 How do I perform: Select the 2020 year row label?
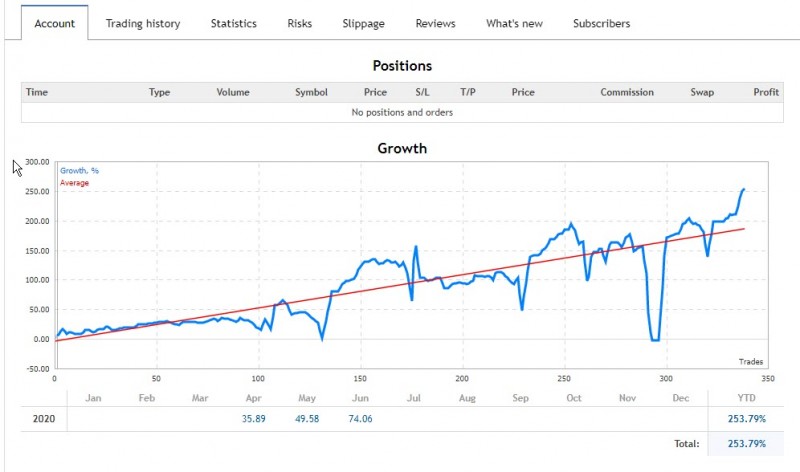click(44, 419)
